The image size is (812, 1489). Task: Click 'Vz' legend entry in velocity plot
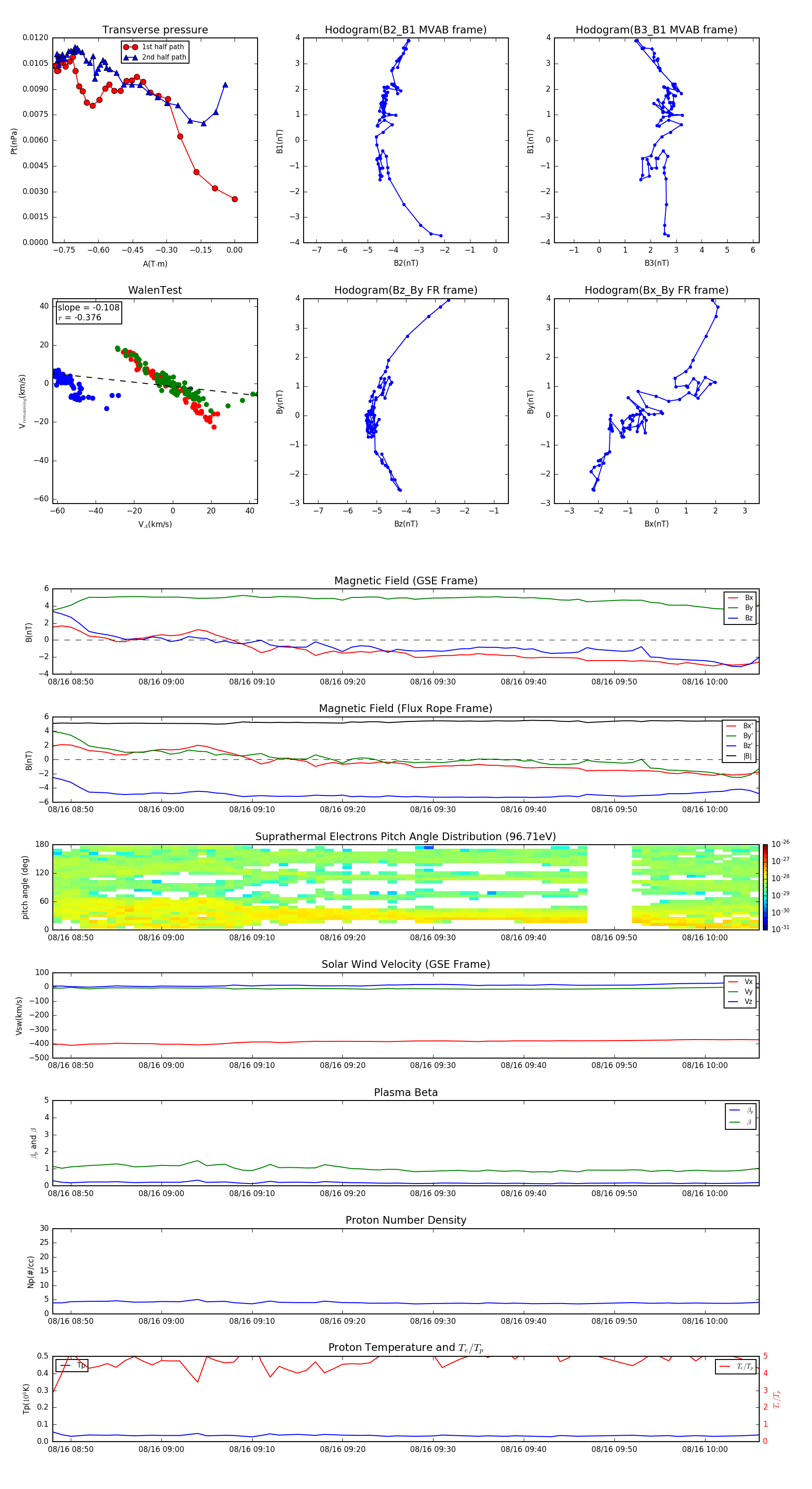[x=740, y=1002]
